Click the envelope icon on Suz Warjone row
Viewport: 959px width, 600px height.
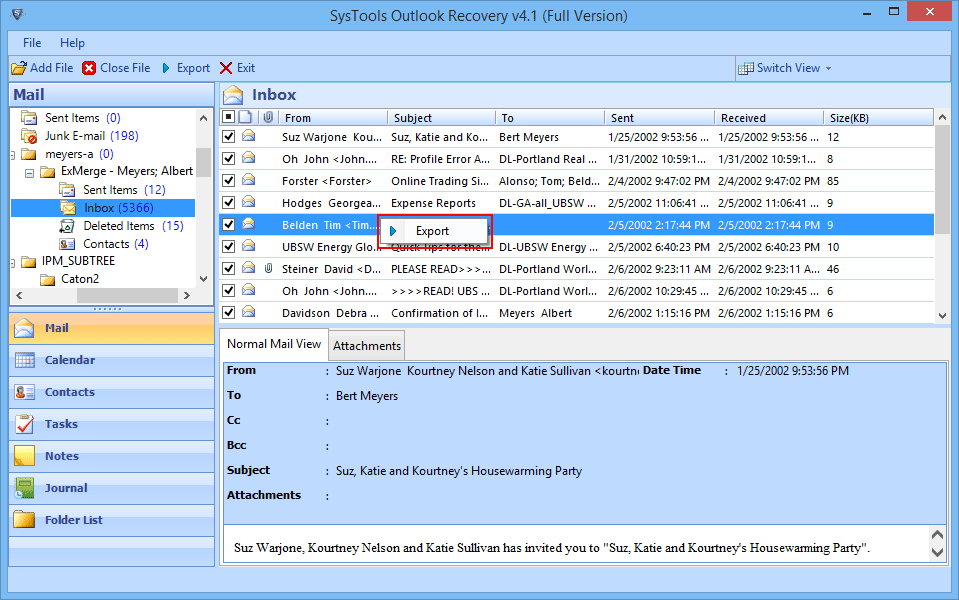pyautogui.click(x=248, y=136)
